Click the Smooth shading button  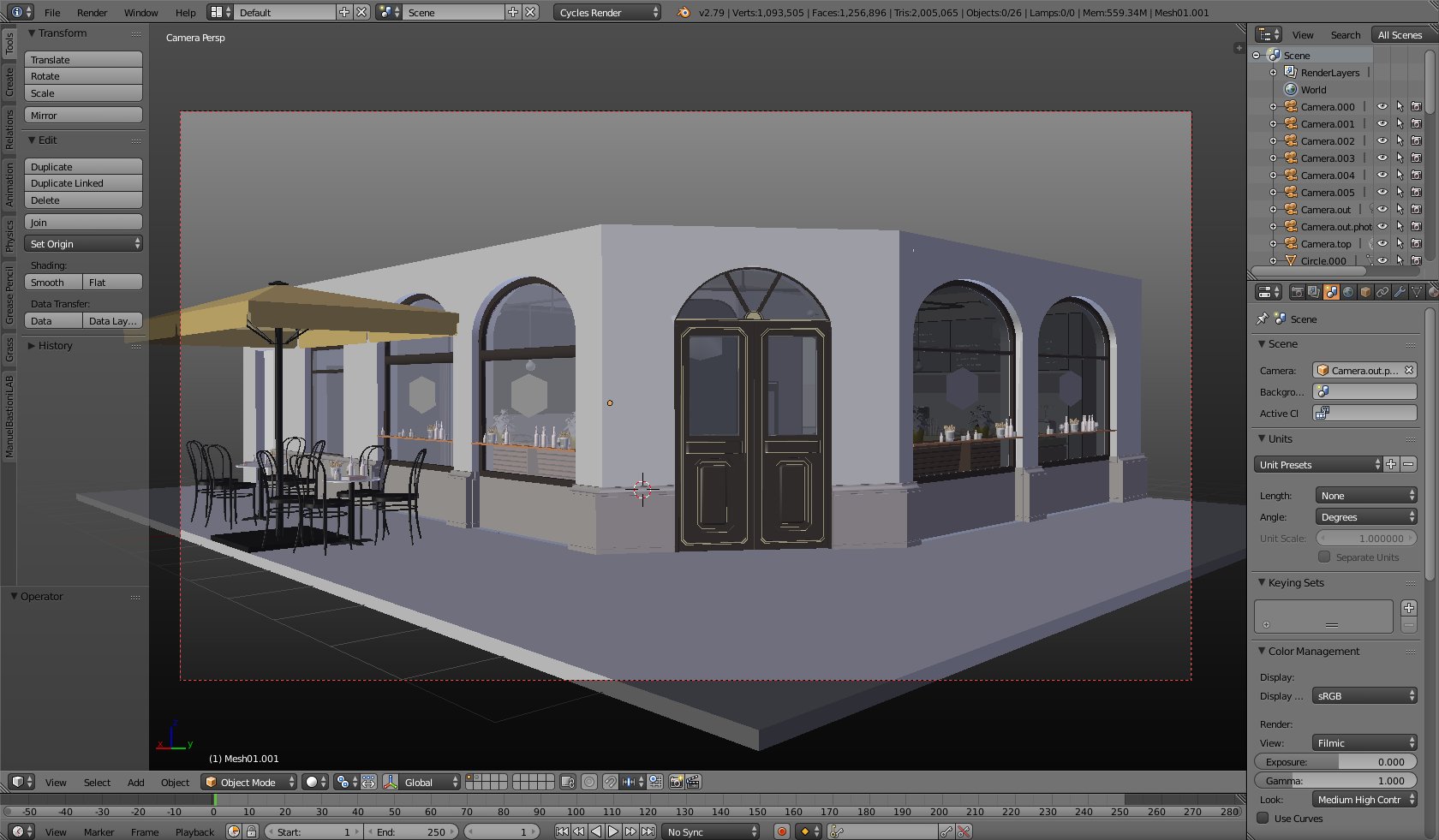pyautogui.click(x=53, y=283)
